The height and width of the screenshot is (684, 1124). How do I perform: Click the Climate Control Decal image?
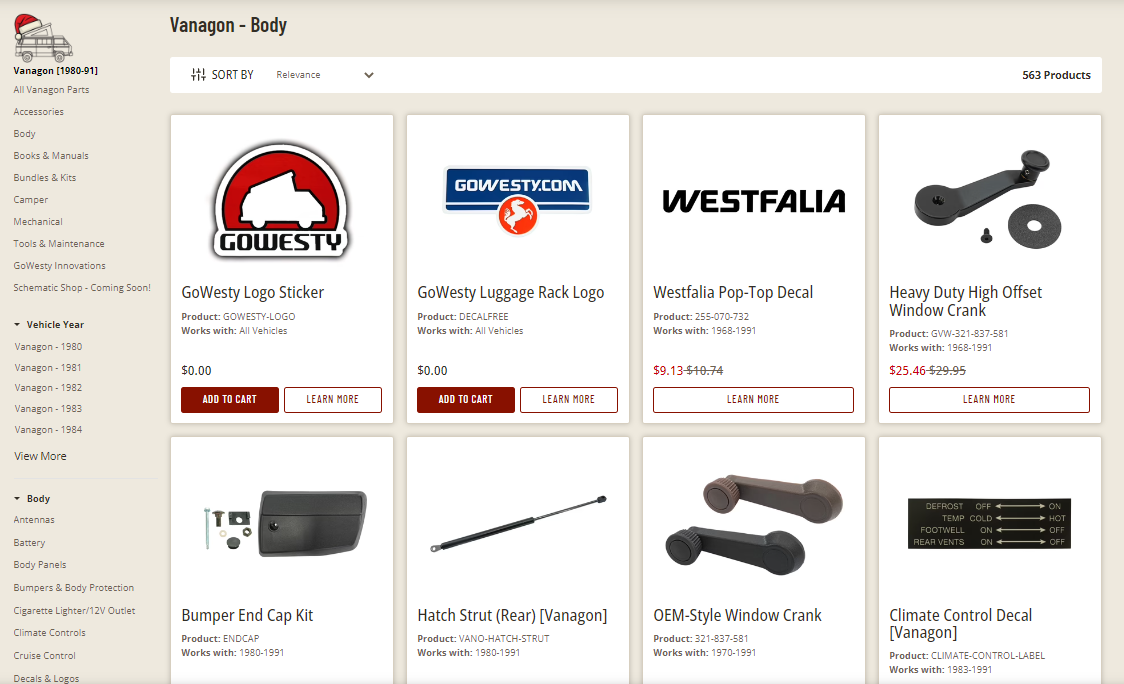click(x=989, y=523)
